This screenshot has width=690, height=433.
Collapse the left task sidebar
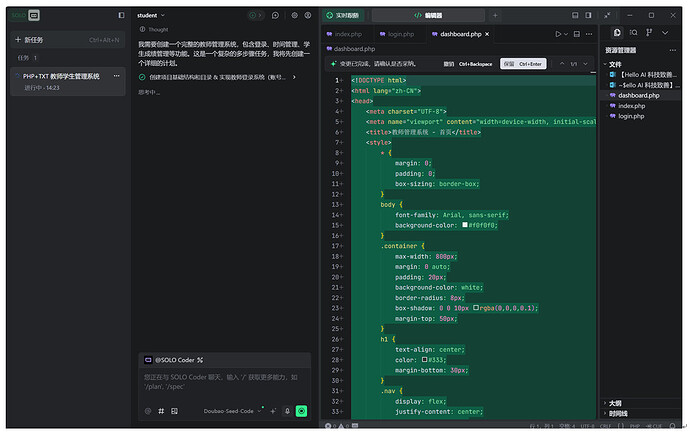pos(121,15)
